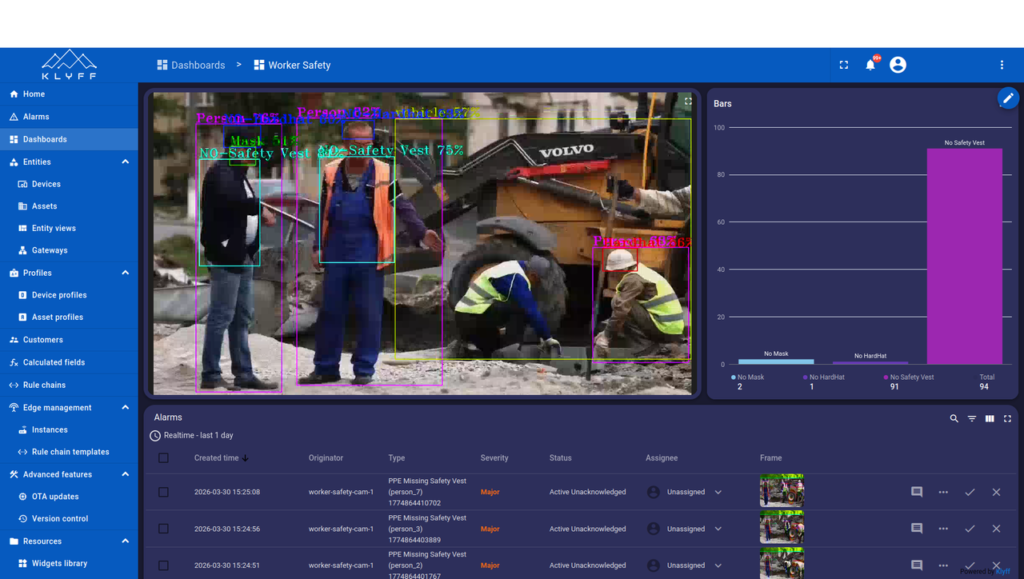This screenshot has width=1024, height=579.
Task: Check the person_3 alarm row checkbox
Action: 163,529
